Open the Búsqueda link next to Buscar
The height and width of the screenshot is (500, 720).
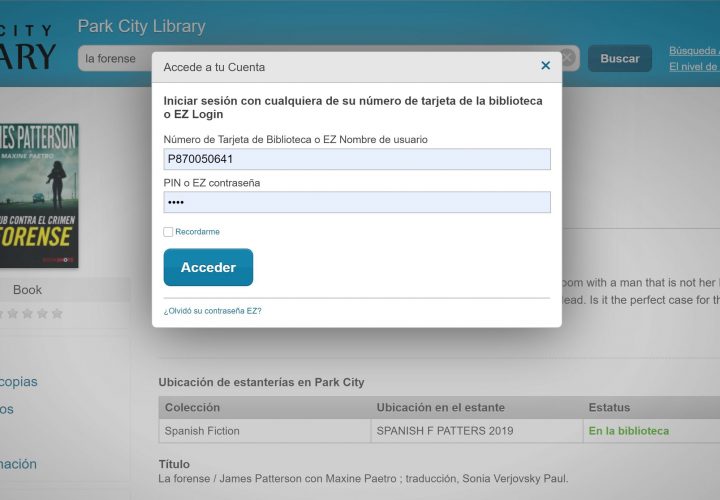coord(693,50)
